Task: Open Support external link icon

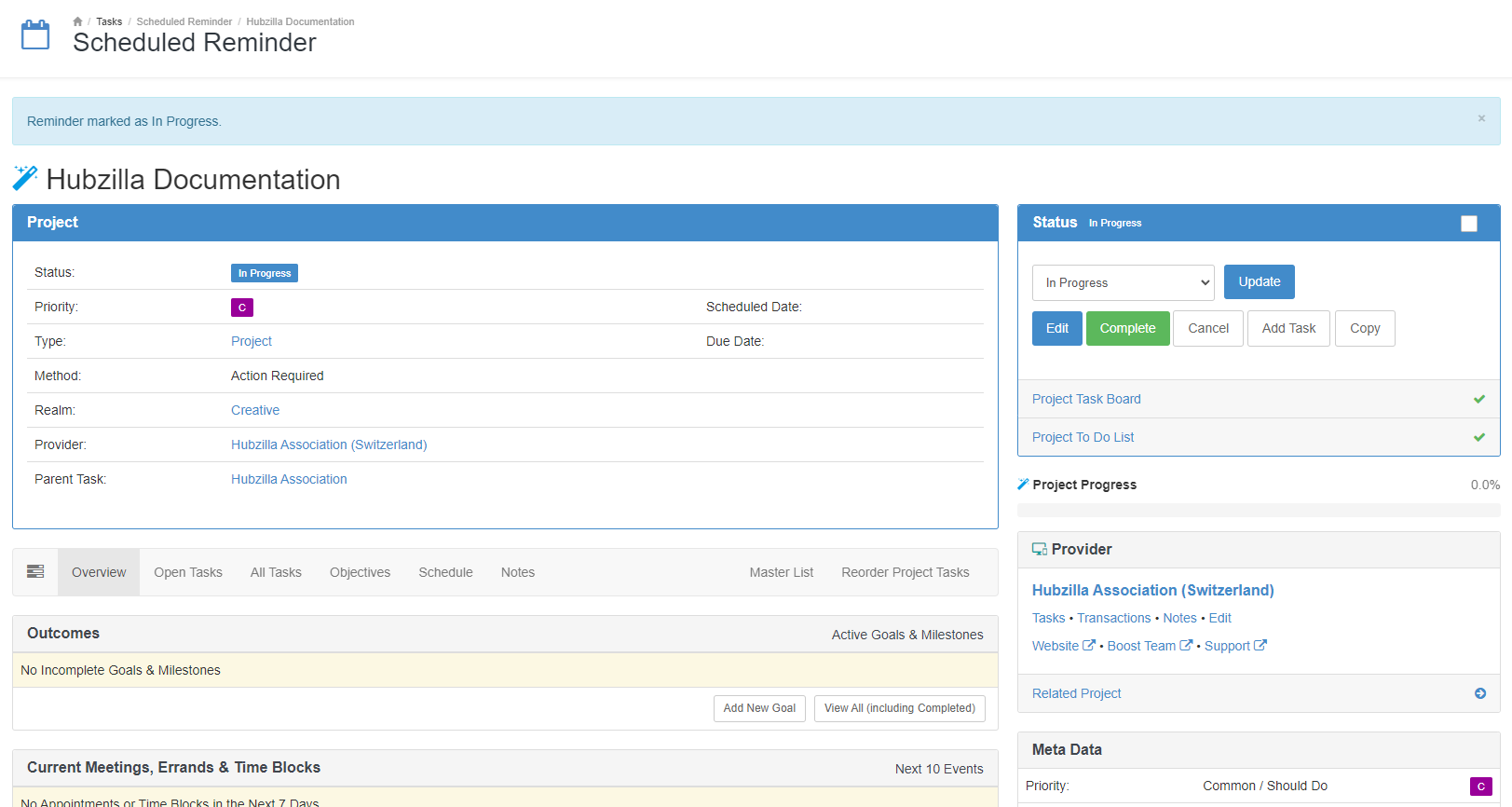Action: 1260,645
